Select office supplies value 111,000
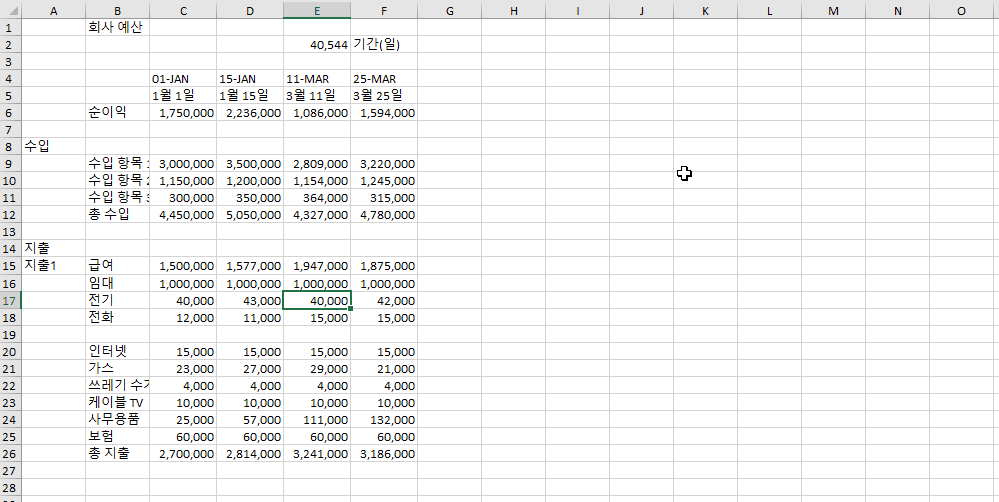Screen dimensions: 999x502 point(317,419)
